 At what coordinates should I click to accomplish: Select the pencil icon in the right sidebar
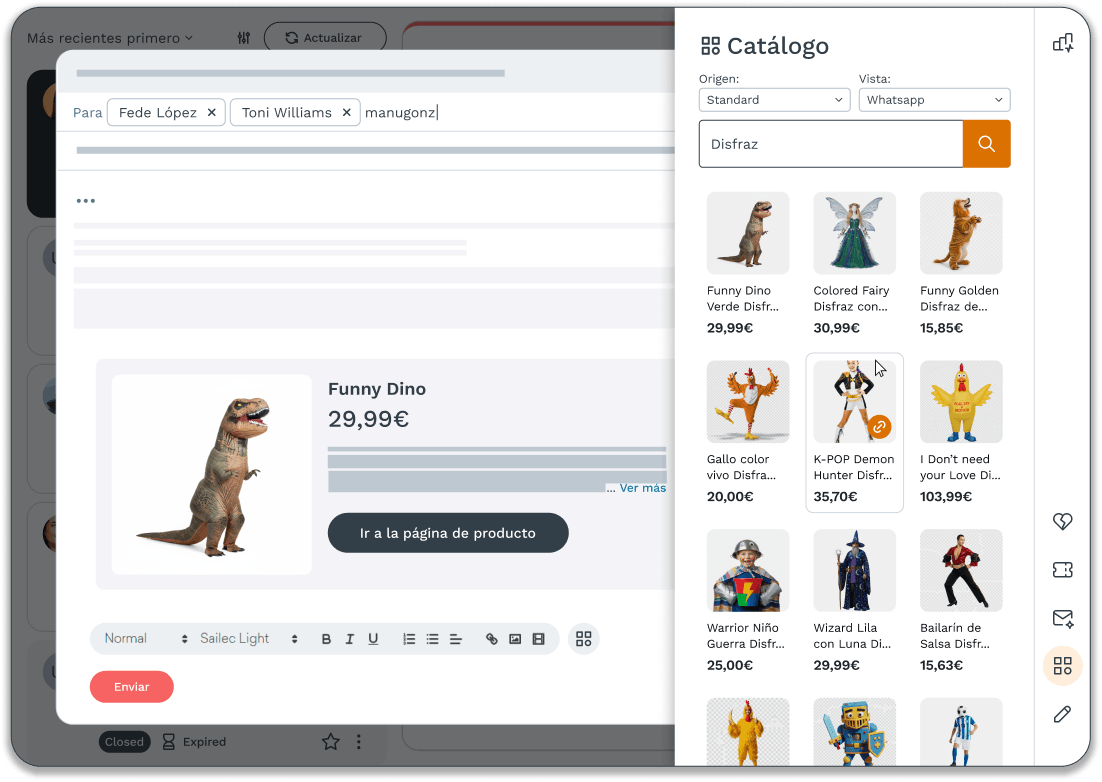pyautogui.click(x=1062, y=714)
